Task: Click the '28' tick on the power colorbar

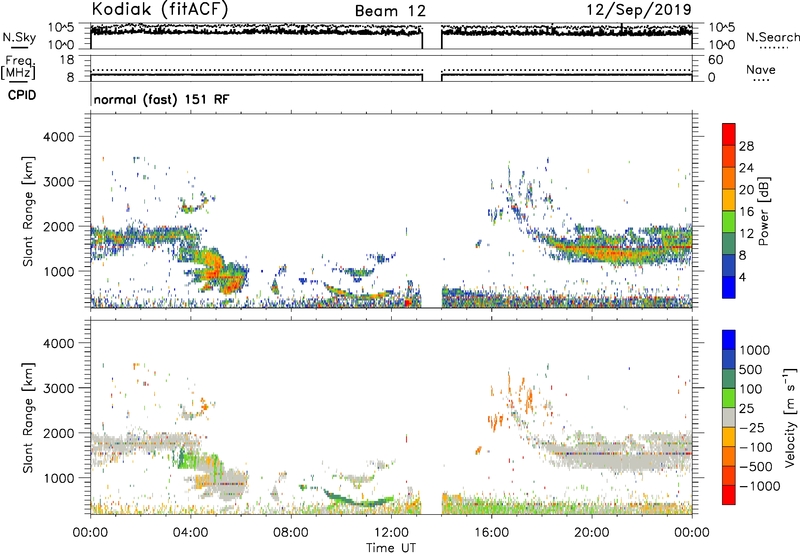Action: [746, 146]
